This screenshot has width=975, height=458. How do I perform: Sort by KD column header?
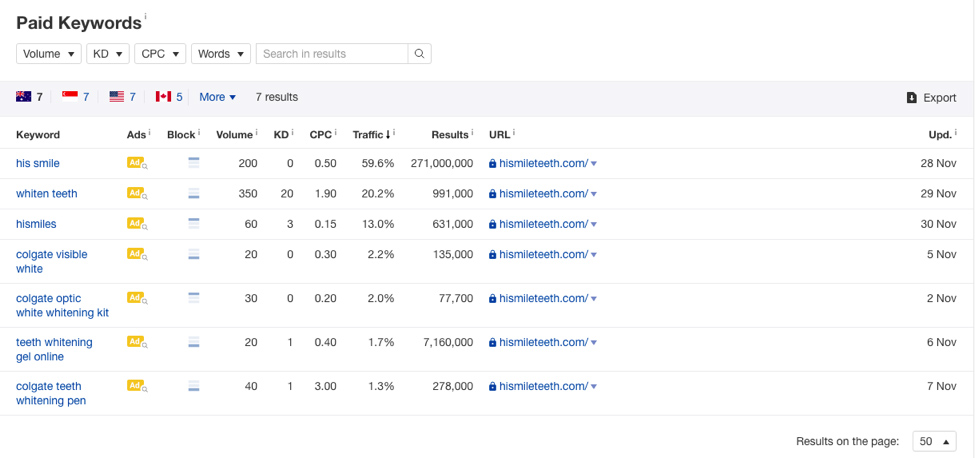[281, 135]
